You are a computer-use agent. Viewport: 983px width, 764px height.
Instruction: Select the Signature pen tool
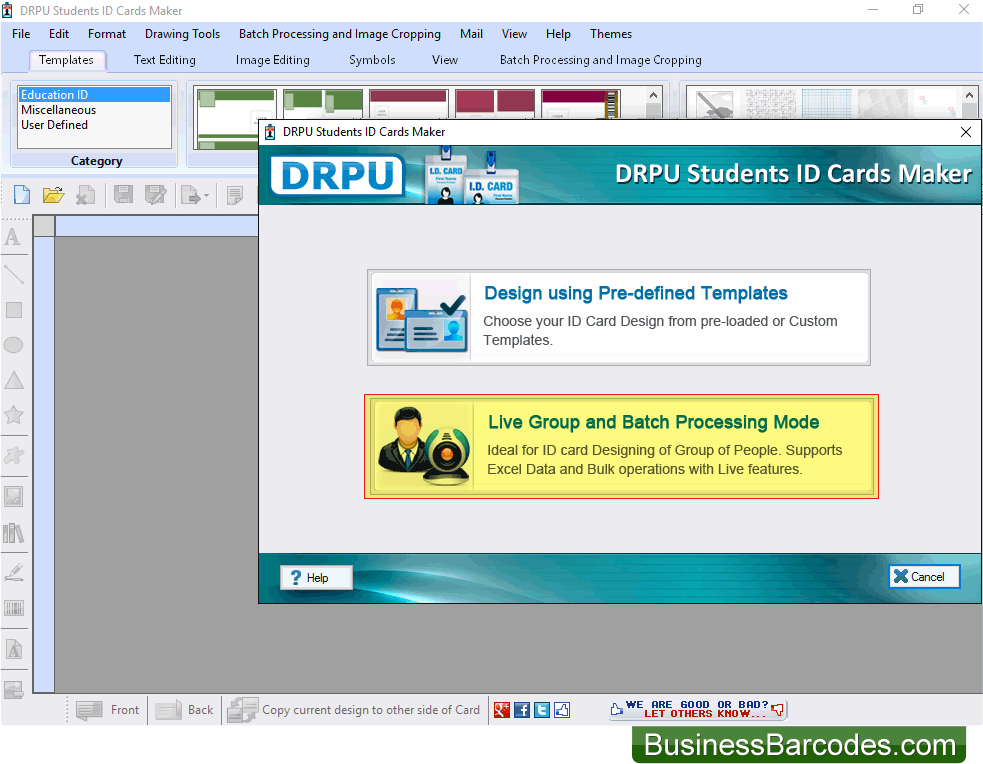click(14, 572)
